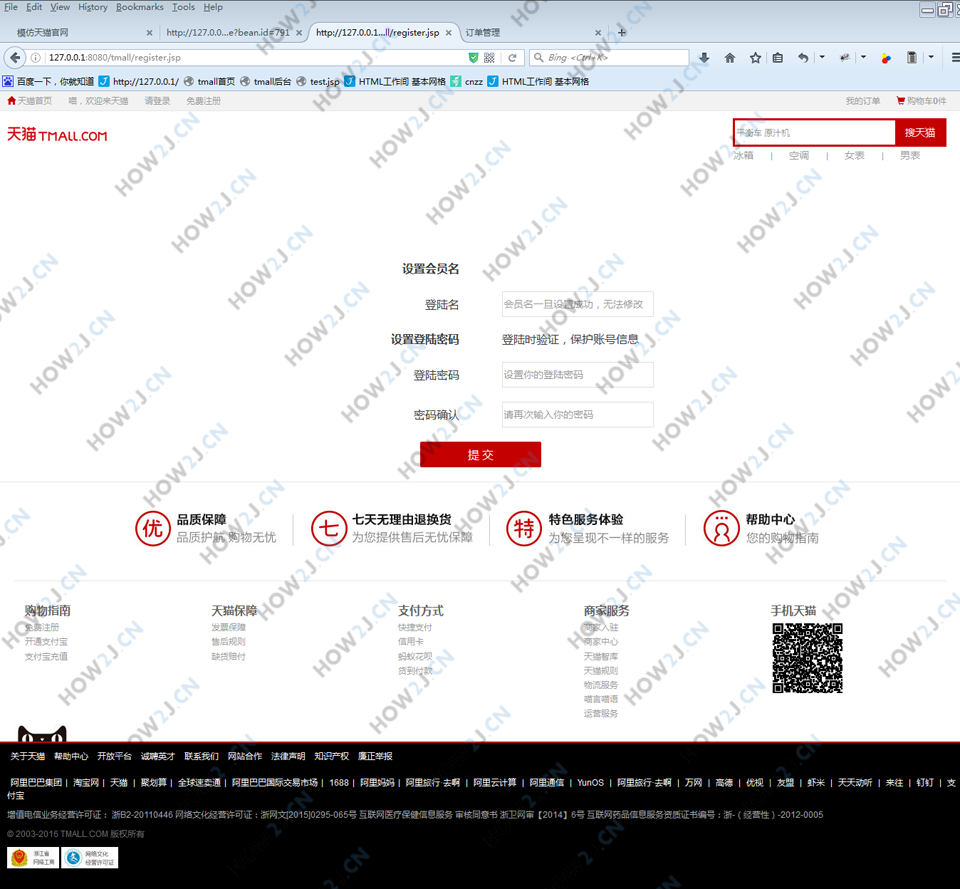Open a new browser tab
The height and width of the screenshot is (889, 960).
point(622,32)
